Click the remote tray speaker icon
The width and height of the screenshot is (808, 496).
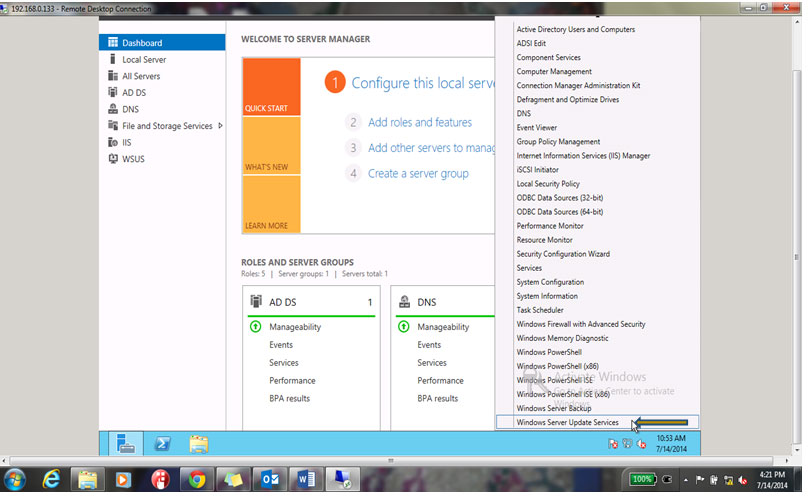641,443
